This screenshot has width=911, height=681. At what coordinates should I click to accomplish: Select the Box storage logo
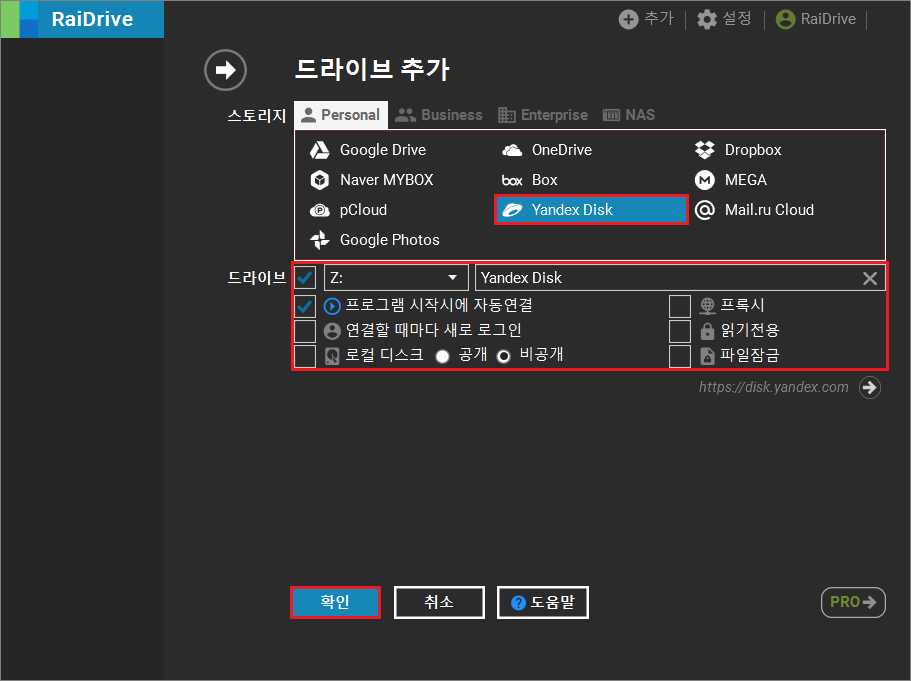point(512,181)
